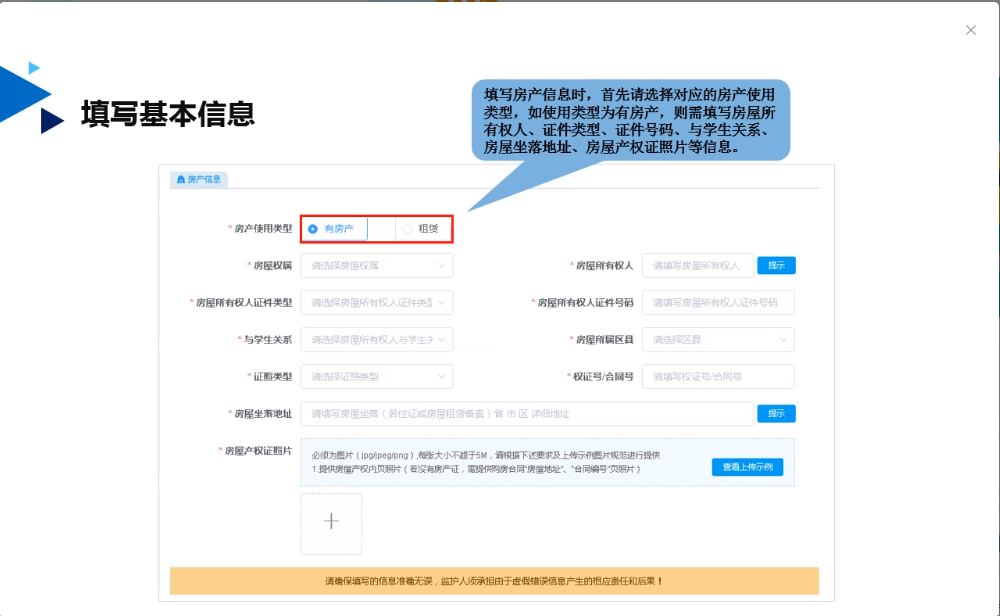Click 提示 button beside 房屋坐落地址
Image resolution: width=1000 pixels, height=616 pixels.
pyautogui.click(x=776, y=414)
